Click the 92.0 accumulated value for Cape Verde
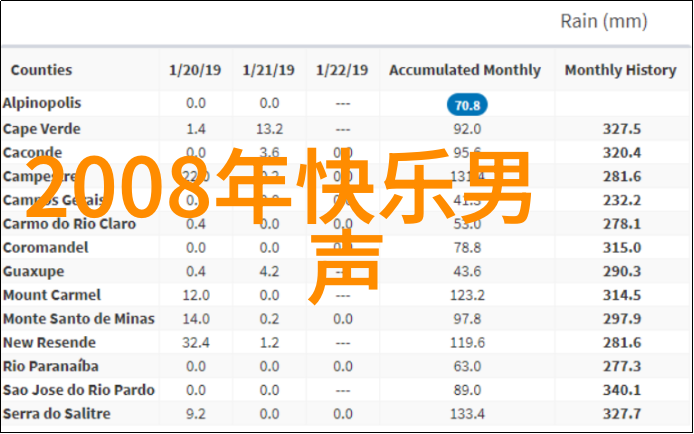 [467, 129]
